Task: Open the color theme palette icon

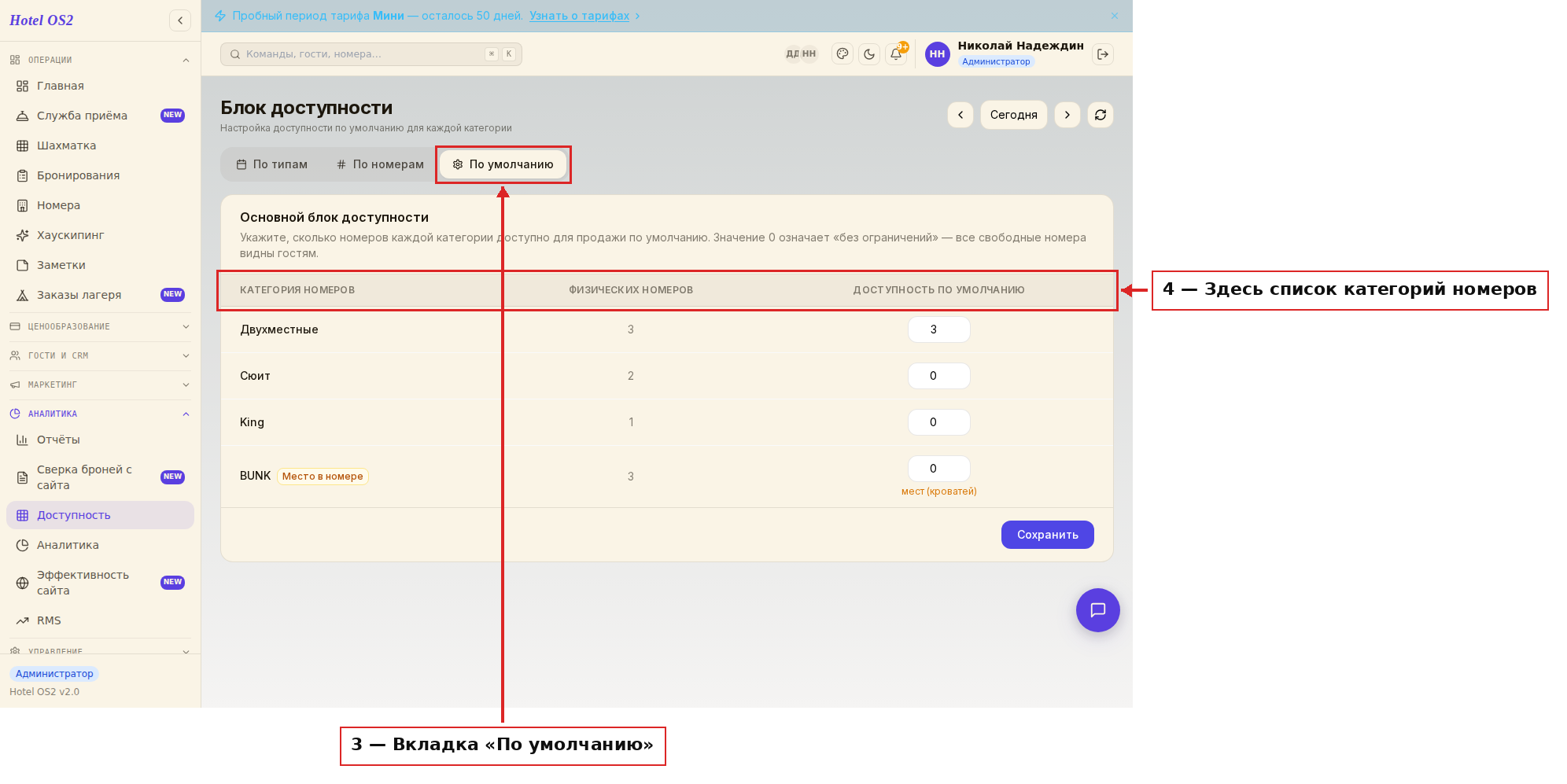Action: 842,54
